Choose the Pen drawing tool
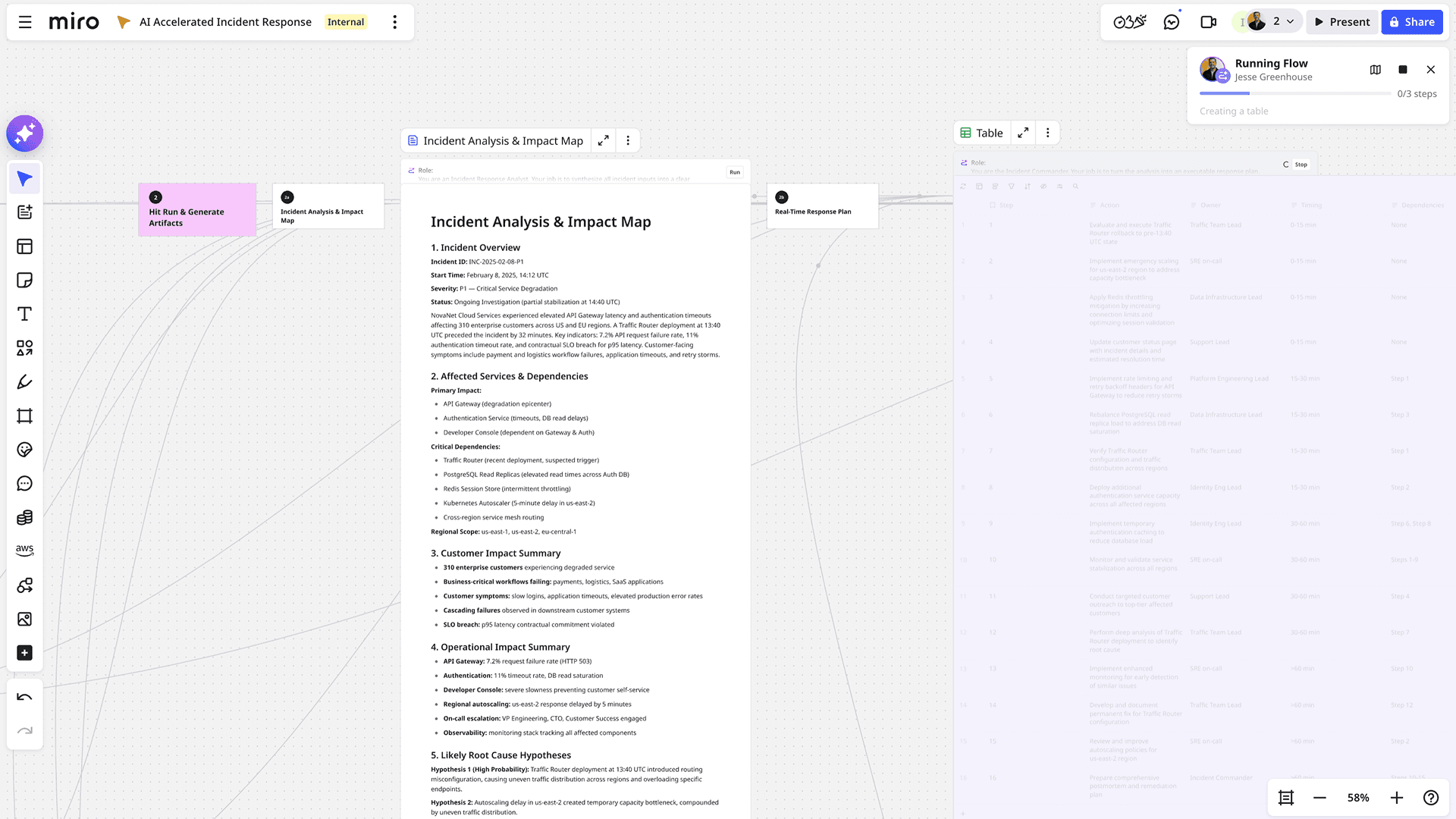This screenshot has height=819, width=1456. coord(24,382)
